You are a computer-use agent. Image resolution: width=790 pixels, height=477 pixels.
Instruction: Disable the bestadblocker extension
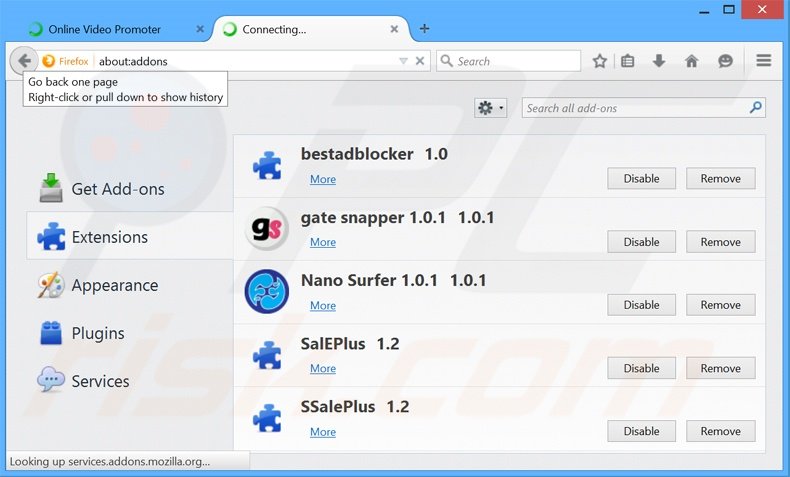click(641, 178)
